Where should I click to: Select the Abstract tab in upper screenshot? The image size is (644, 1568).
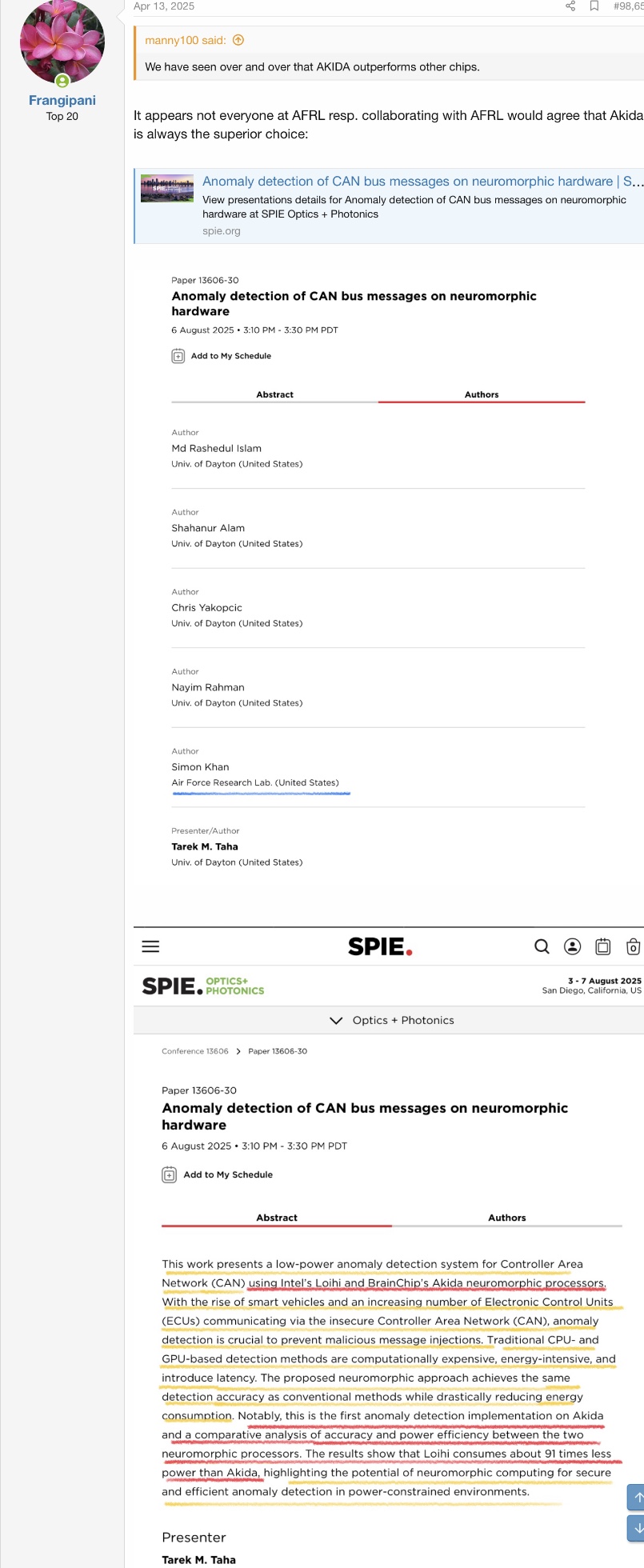click(x=274, y=394)
